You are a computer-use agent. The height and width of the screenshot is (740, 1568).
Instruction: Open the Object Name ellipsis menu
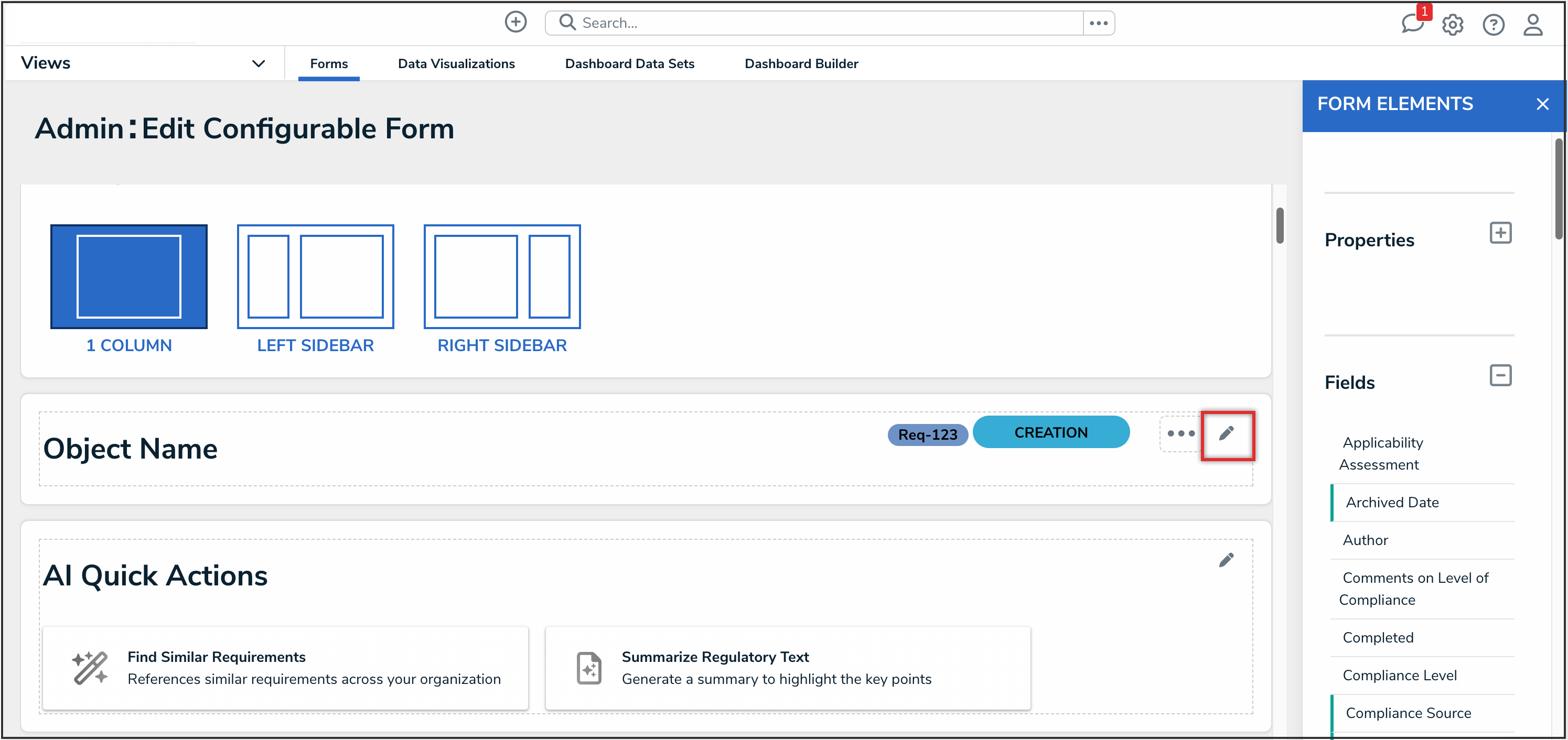tap(1181, 434)
